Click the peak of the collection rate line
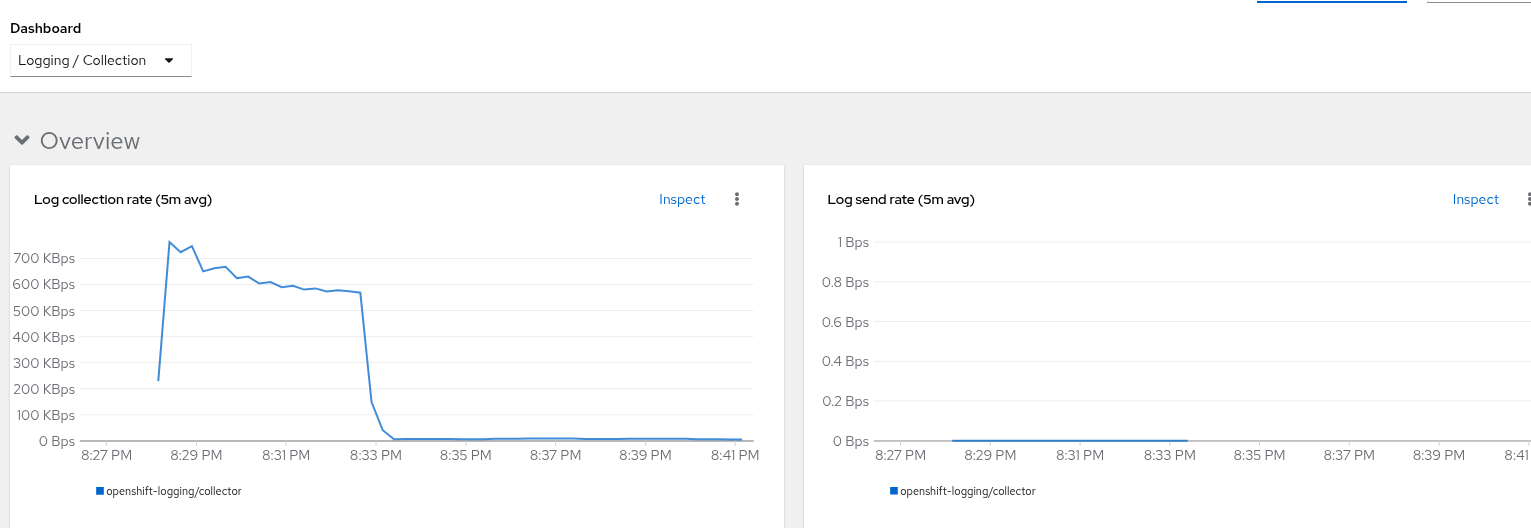This screenshot has height=528, width=1531. 170,242
